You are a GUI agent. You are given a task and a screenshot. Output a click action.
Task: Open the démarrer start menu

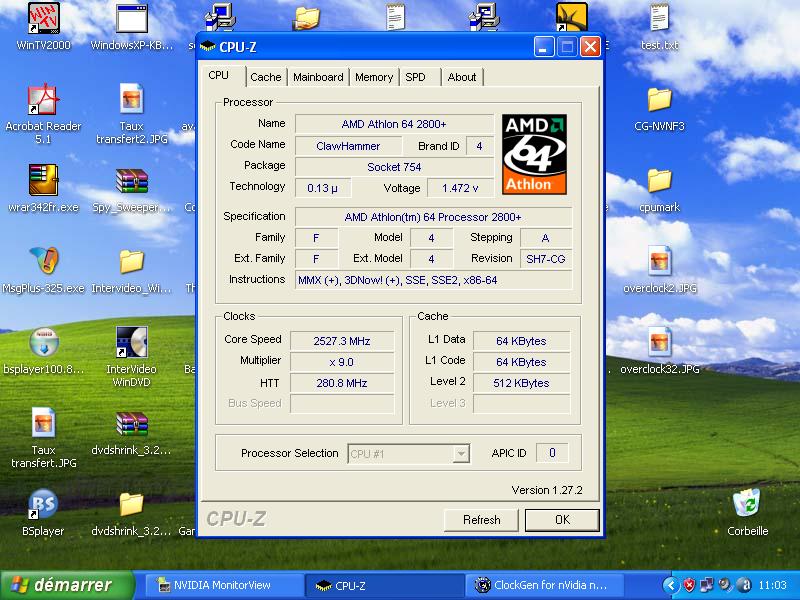pyautogui.click(x=67, y=585)
